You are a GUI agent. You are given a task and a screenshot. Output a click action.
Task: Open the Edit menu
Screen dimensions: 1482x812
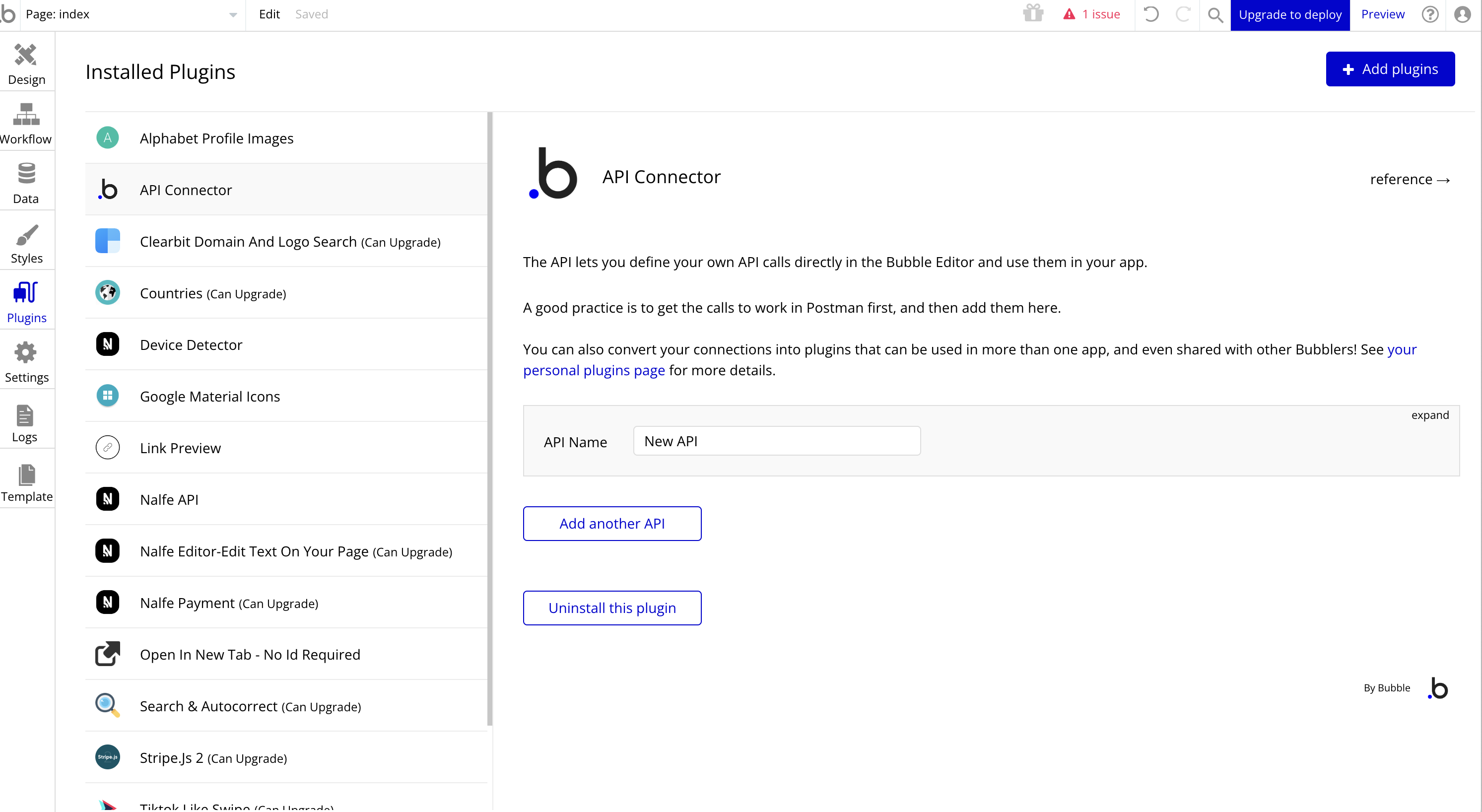tap(269, 14)
